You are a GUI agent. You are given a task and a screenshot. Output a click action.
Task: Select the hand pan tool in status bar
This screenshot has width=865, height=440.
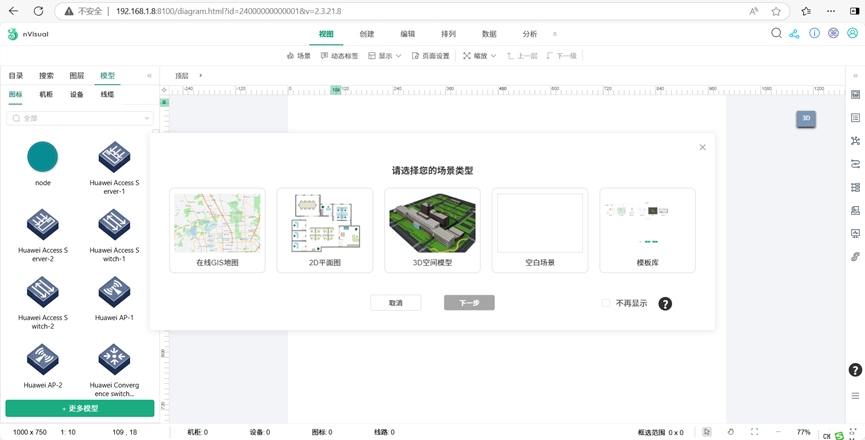coord(731,432)
